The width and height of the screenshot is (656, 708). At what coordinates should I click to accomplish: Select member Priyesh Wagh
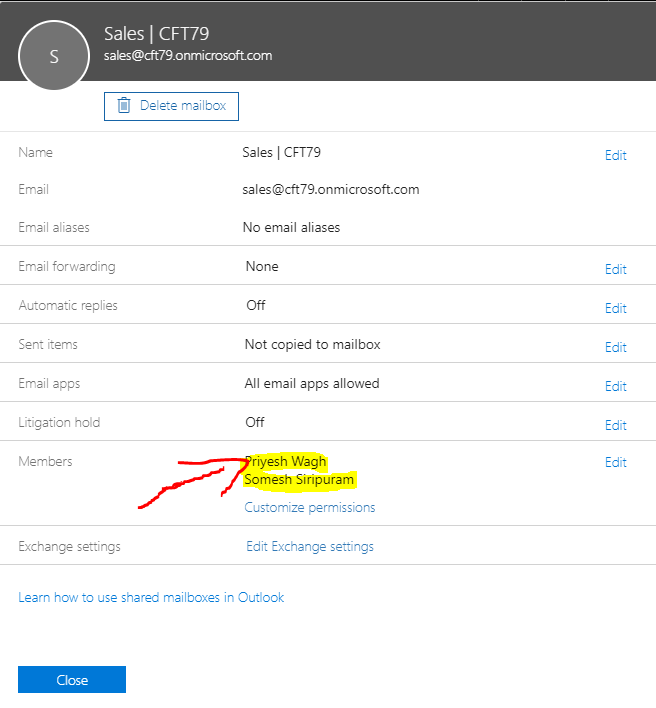[x=286, y=461]
